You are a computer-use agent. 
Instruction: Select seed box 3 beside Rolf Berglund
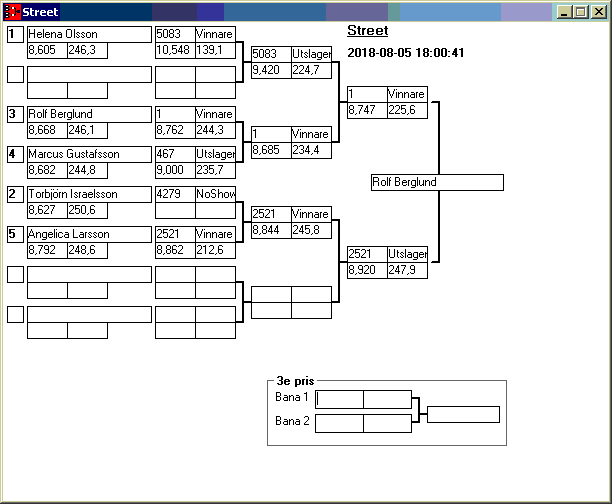(x=15, y=114)
